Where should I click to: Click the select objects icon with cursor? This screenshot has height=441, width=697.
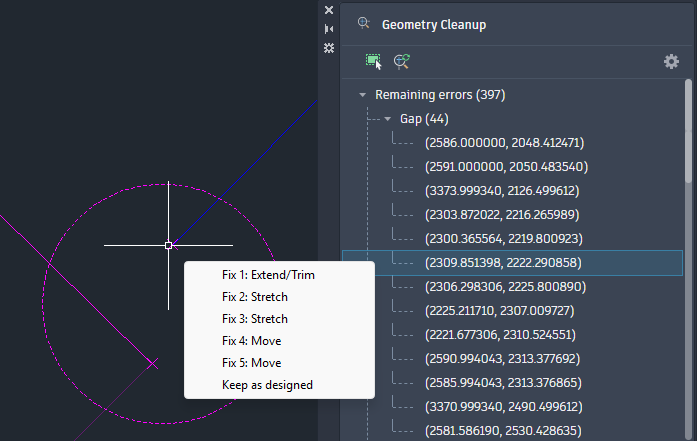[373, 61]
